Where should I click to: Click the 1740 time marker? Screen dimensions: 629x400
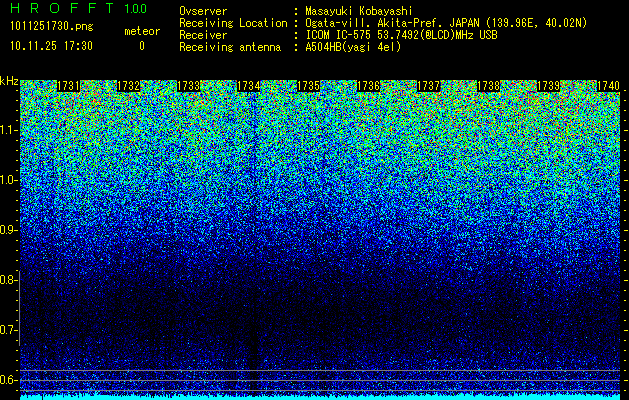[609, 86]
